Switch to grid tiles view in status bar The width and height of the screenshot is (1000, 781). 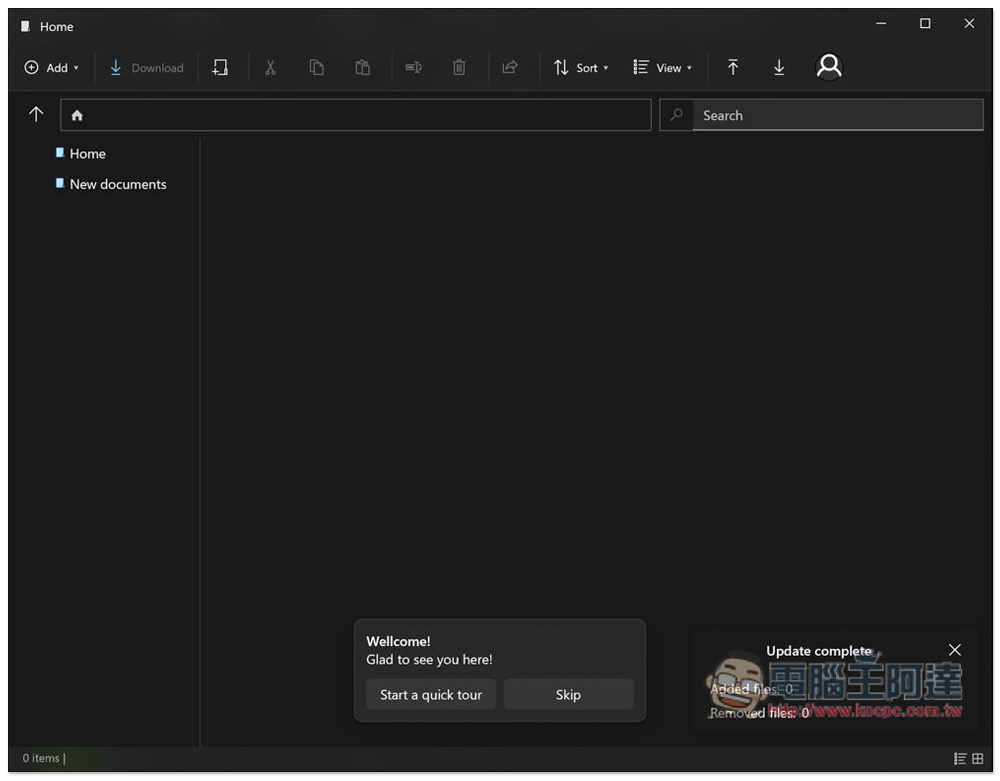click(978, 759)
